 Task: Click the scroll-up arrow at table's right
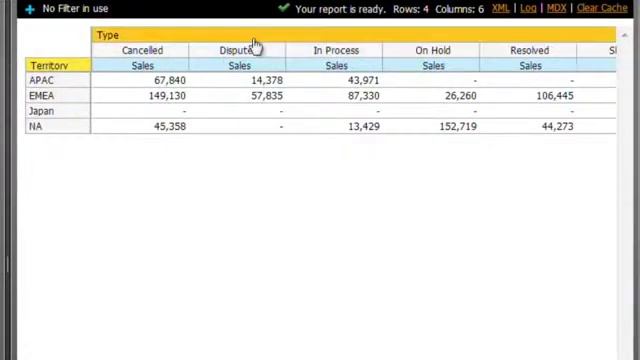(x=624, y=36)
